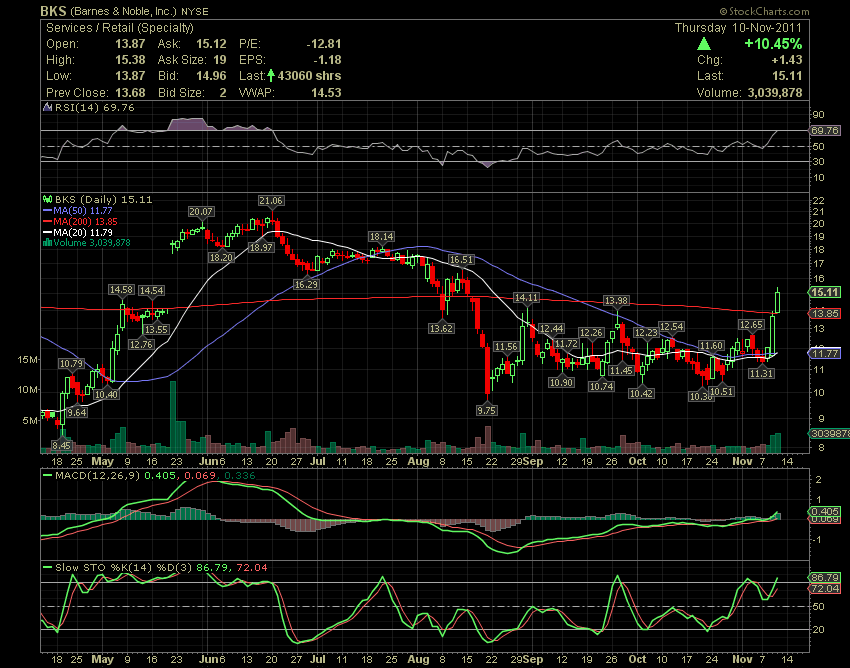This screenshot has width=850, height=668.
Task: Click the 0.405 MACD tag on right axis
Action: point(825,511)
